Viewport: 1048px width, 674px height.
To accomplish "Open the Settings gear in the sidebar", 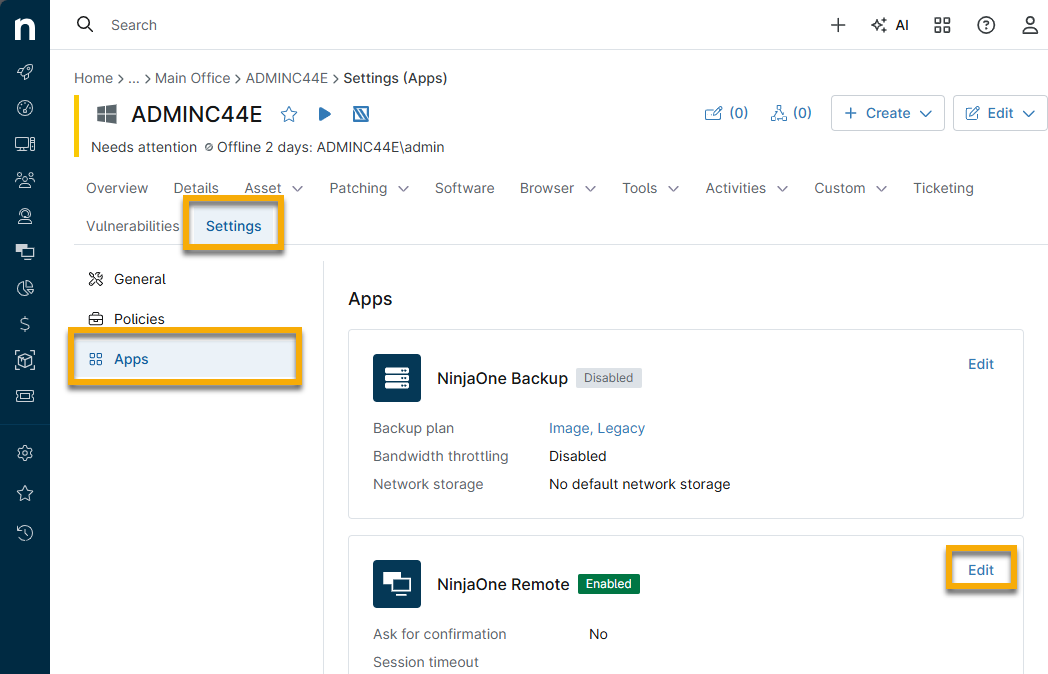I will (x=24, y=453).
